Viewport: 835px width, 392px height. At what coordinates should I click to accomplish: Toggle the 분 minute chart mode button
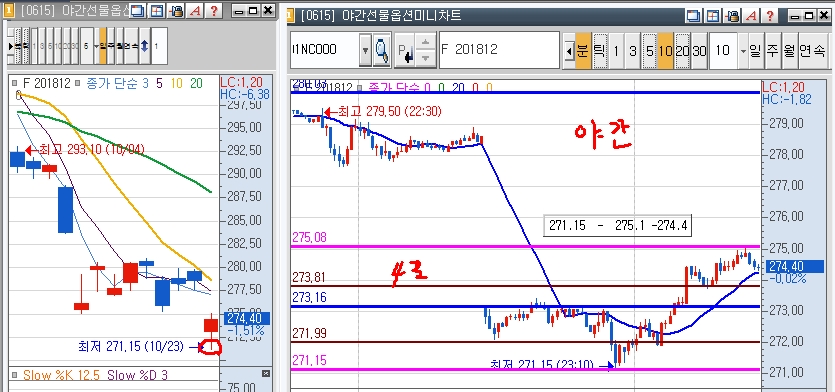click(583, 51)
